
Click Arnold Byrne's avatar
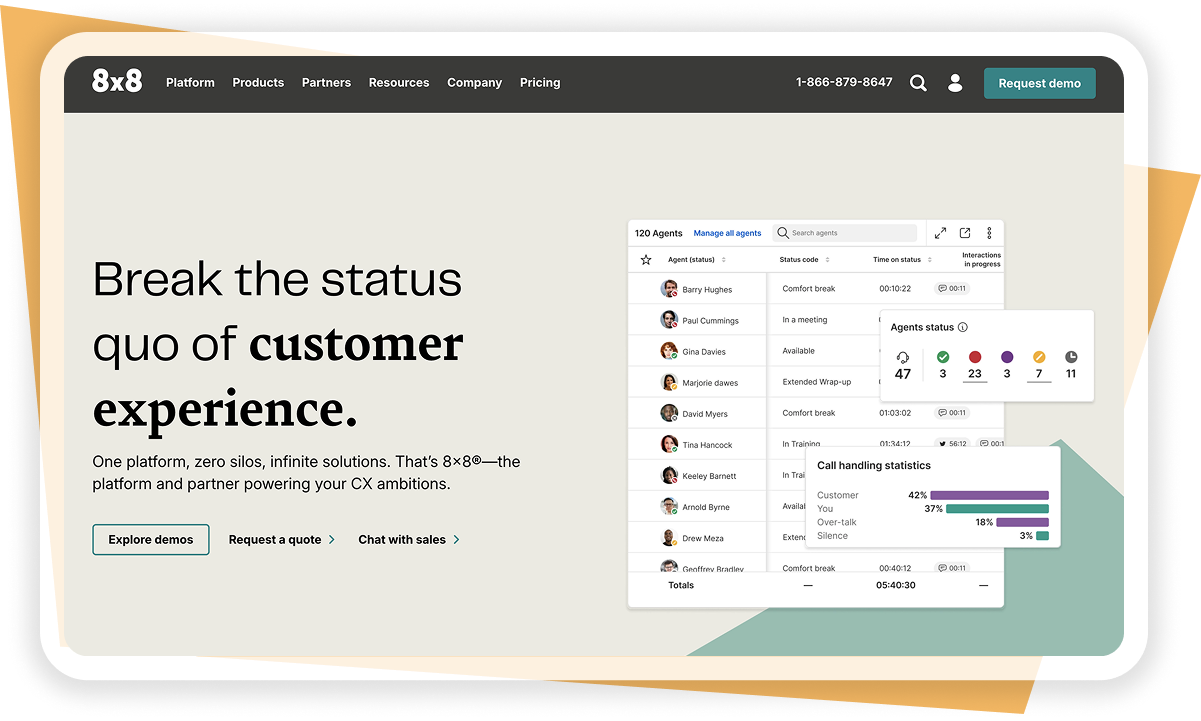669,506
